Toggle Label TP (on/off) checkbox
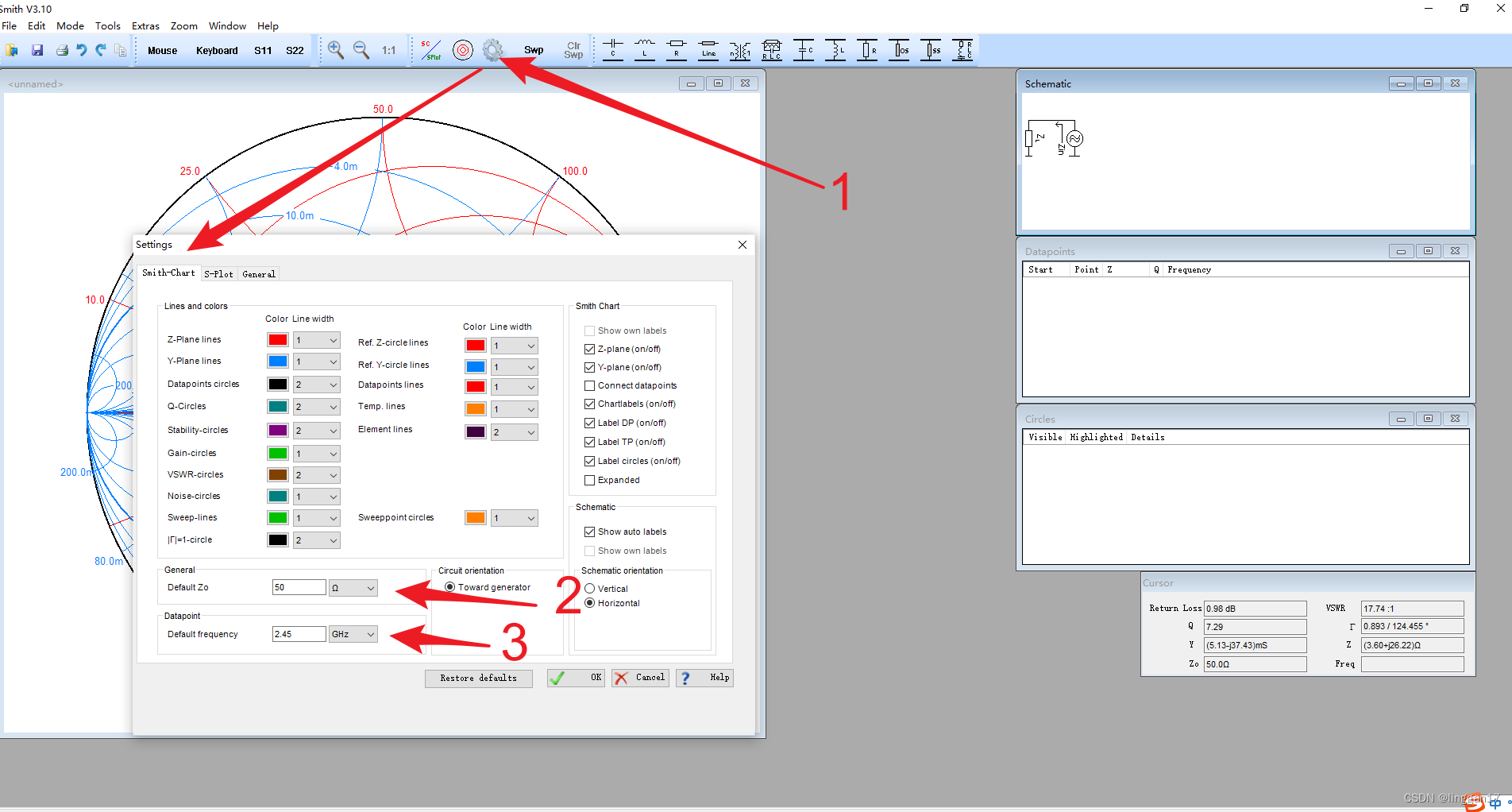Image resolution: width=1512 pixels, height=812 pixels. tap(589, 442)
